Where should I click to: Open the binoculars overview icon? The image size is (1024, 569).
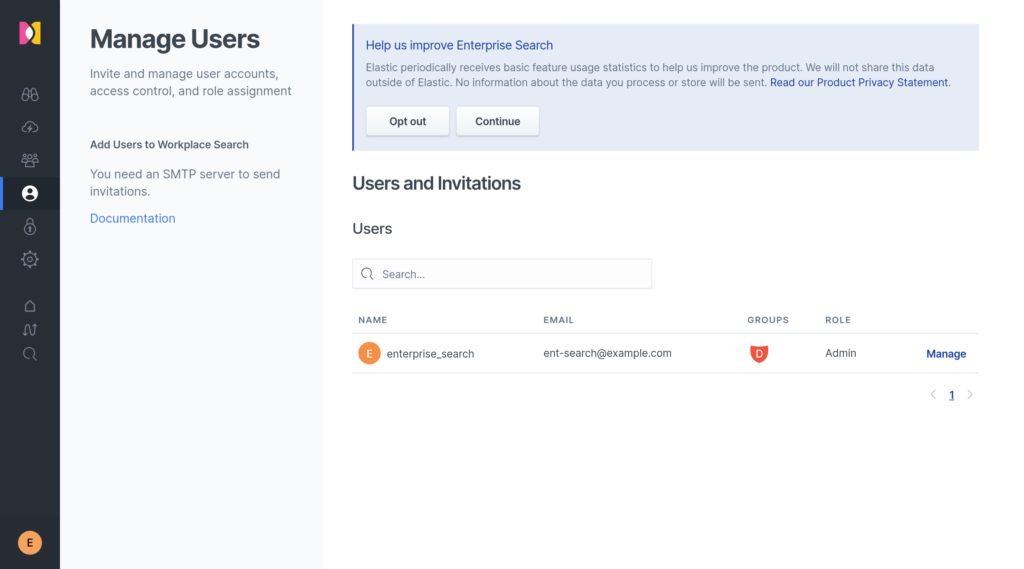click(x=30, y=95)
